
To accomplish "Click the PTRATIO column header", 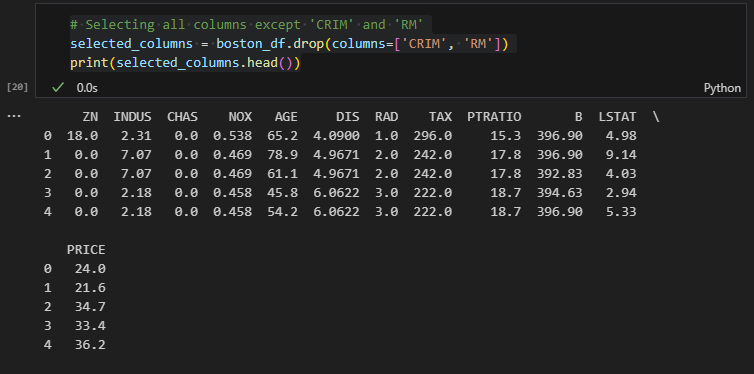I will [x=494, y=117].
